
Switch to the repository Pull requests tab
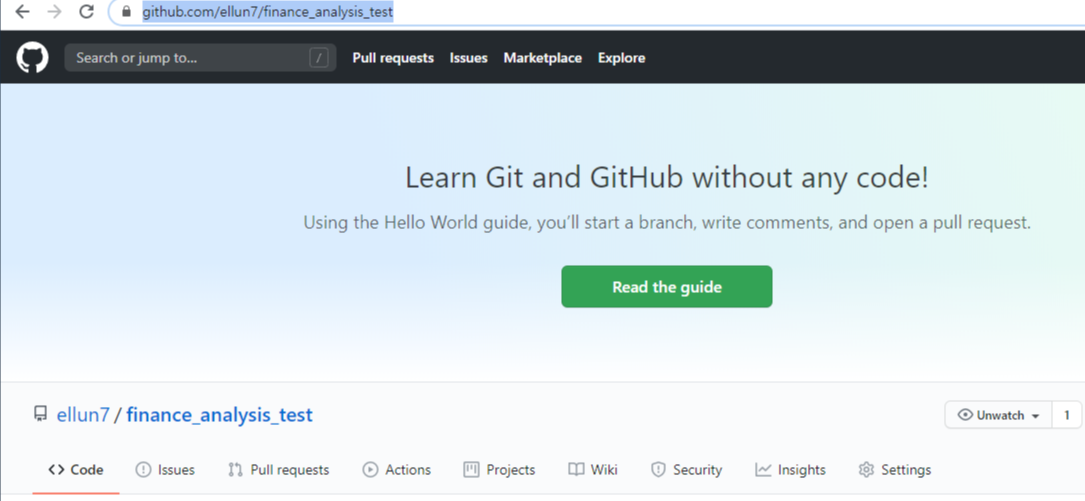tap(279, 470)
